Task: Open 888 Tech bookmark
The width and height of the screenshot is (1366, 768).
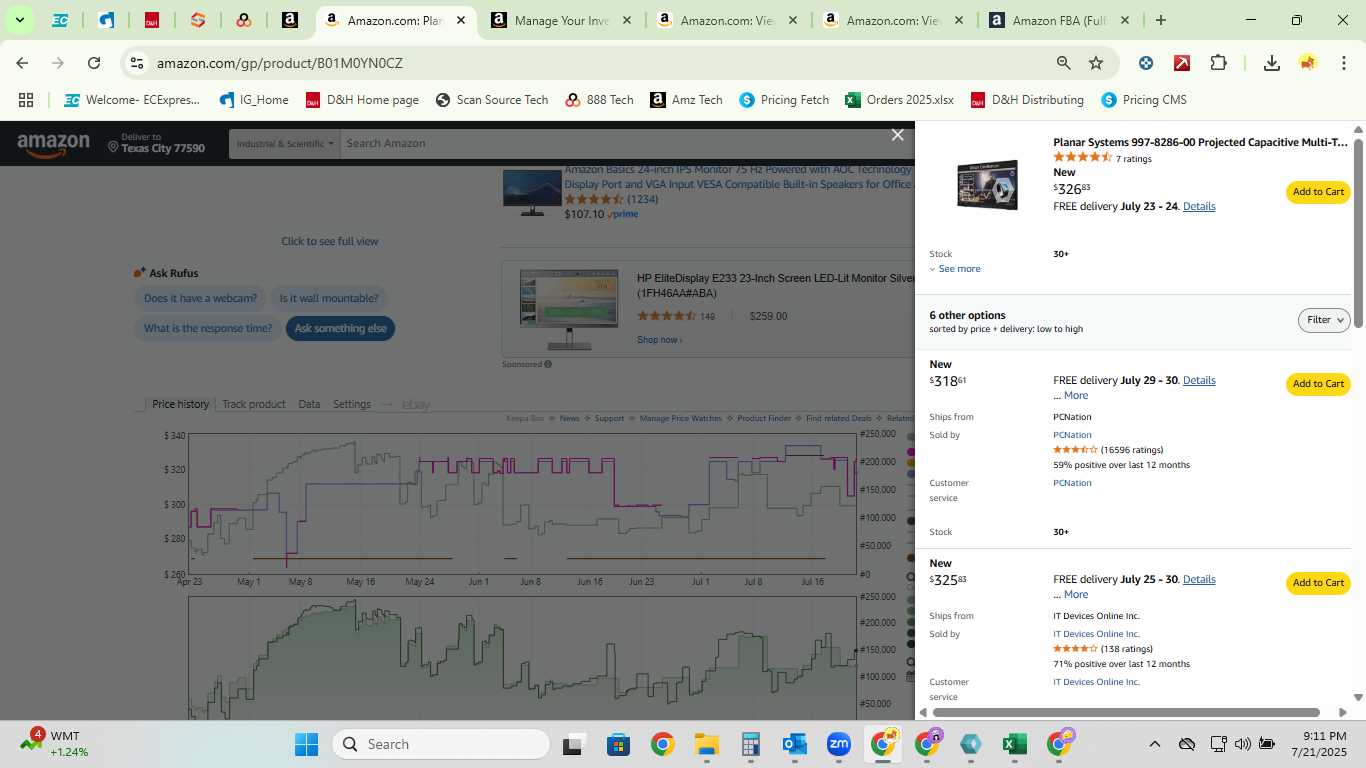Action: coord(600,100)
